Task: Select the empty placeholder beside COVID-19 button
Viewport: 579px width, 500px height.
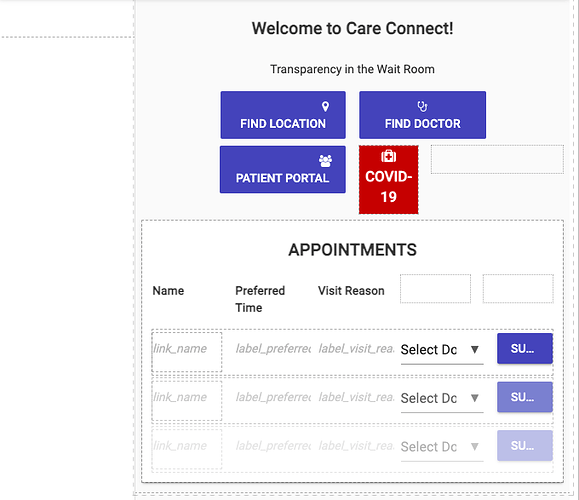Action: [x=497, y=159]
